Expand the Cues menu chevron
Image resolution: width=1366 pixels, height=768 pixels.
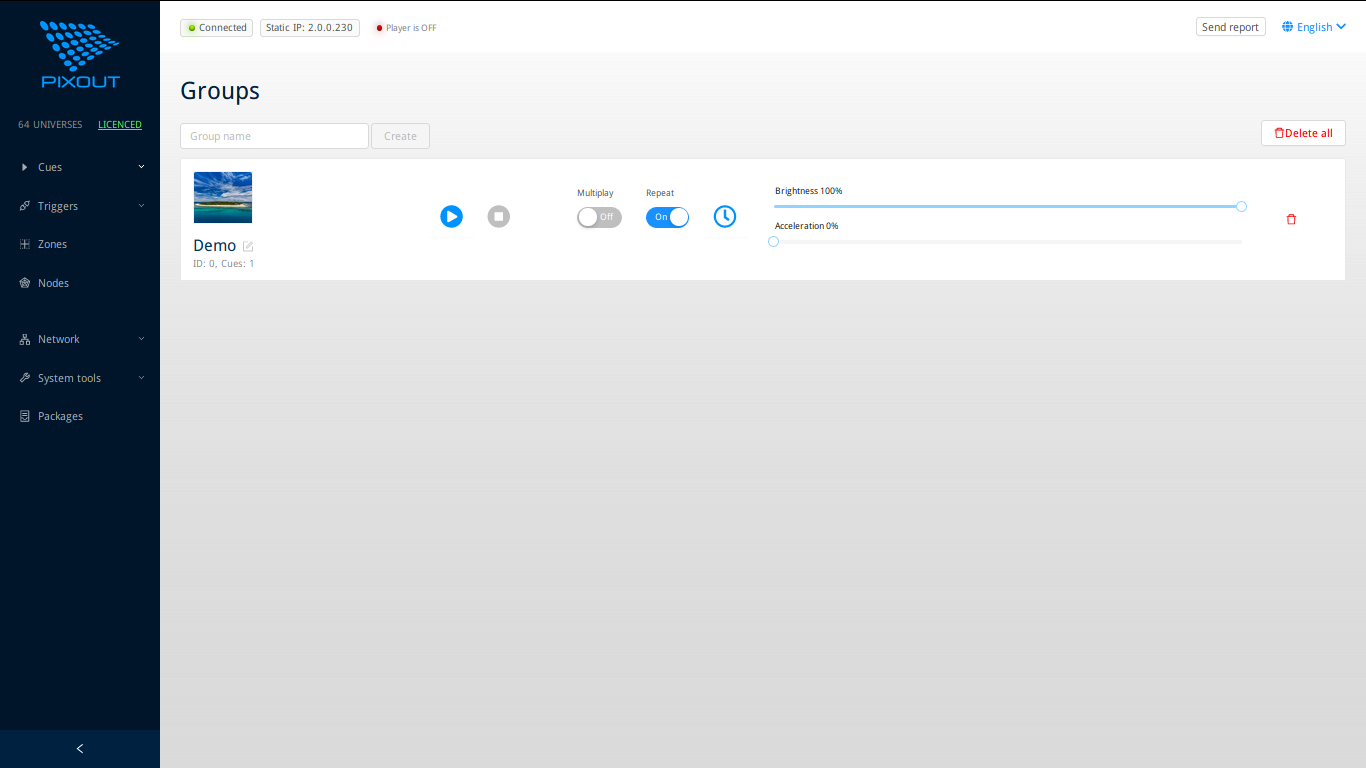point(141,167)
